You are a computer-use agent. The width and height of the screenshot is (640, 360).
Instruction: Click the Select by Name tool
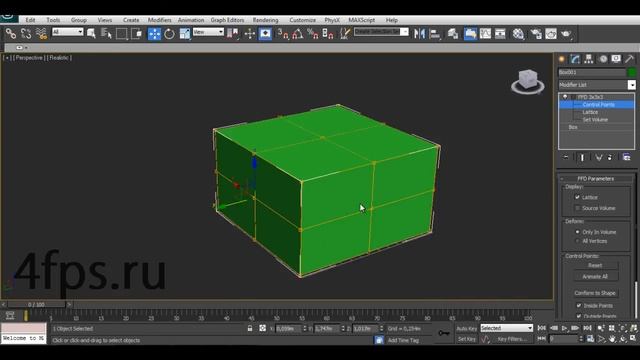[x=106, y=33]
